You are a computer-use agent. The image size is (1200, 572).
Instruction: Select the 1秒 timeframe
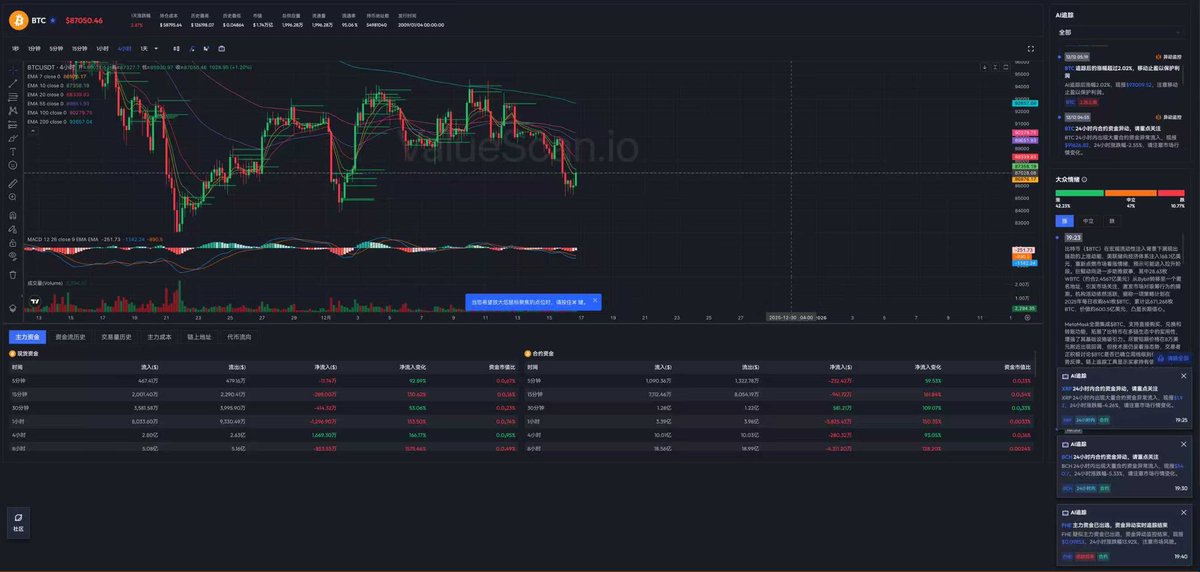click(16, 48)
